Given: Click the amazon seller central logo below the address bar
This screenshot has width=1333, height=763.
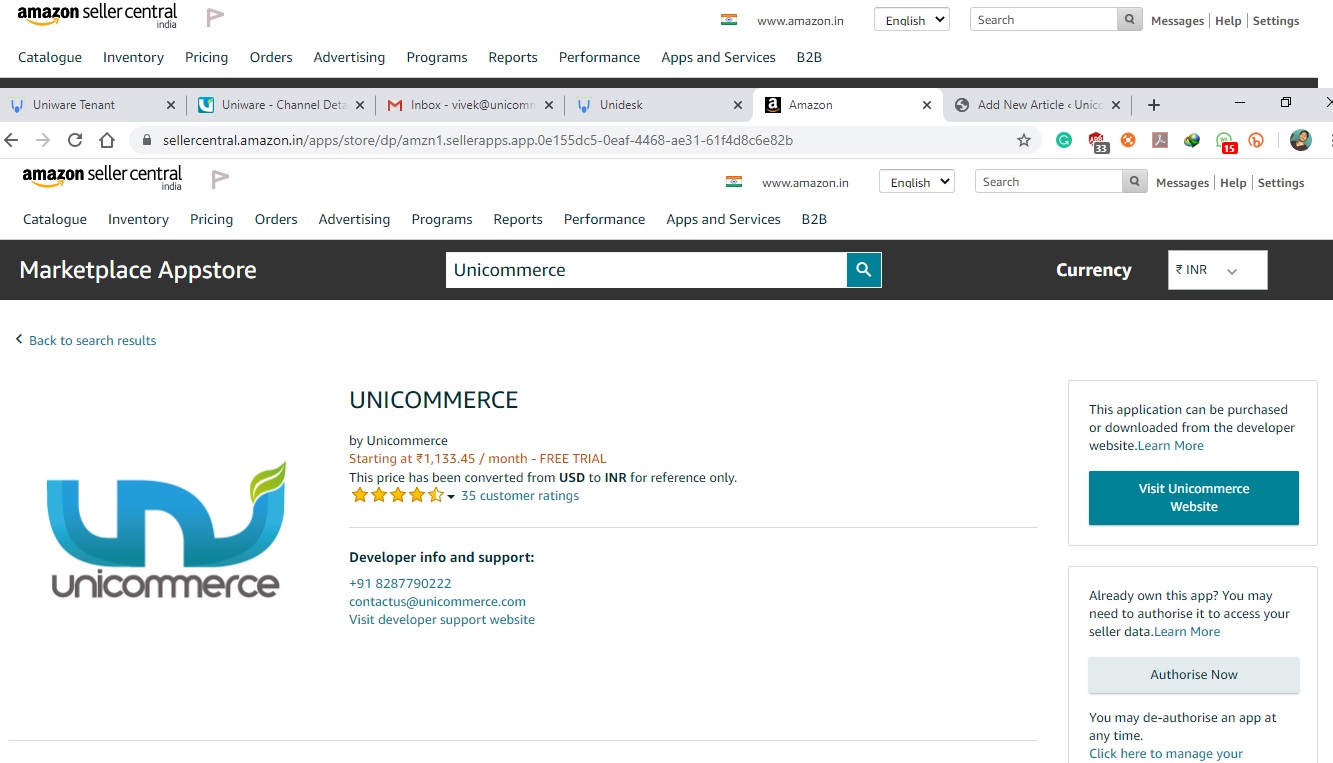Looking at the screenshot, I should point(102,178).
